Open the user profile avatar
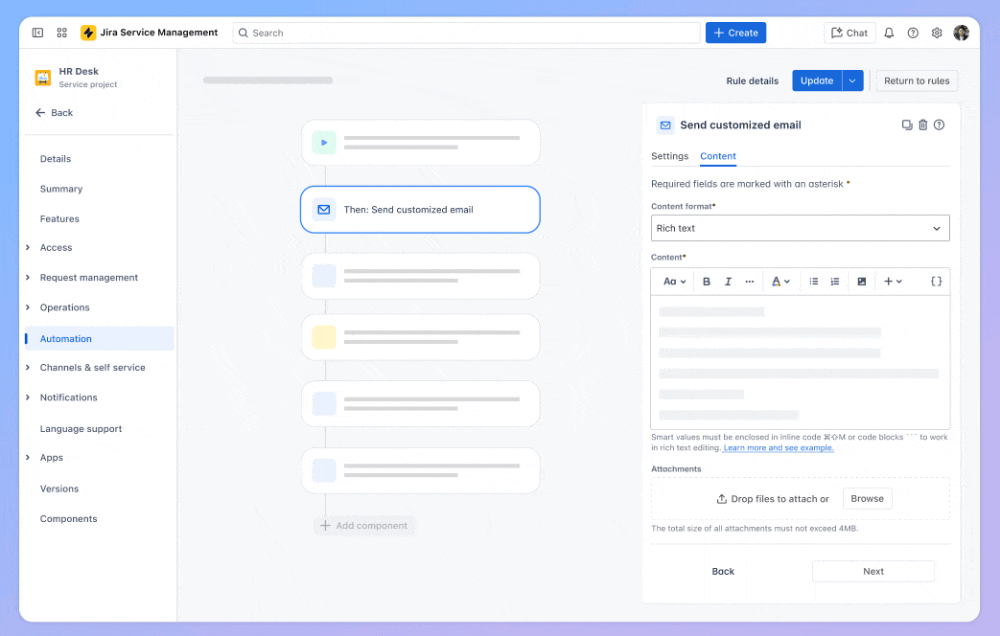1000x636 pixels. 961,33
